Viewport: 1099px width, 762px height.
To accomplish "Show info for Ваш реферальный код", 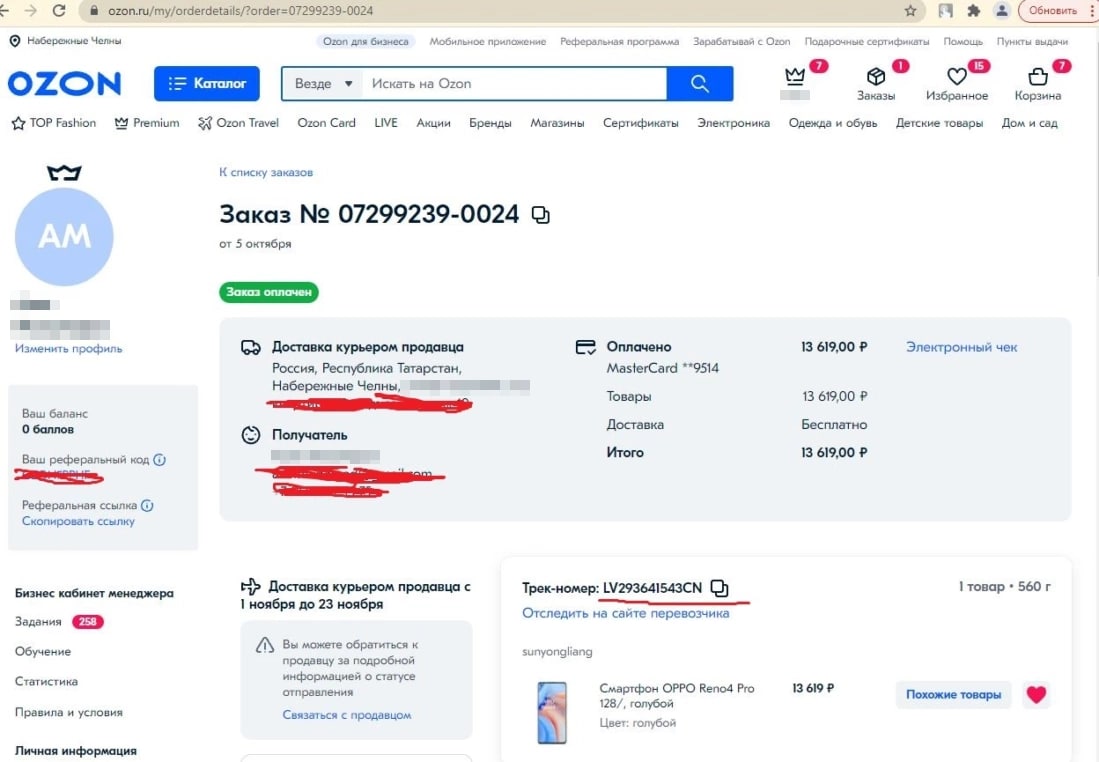I will pyautogui.click(x=160, y=460).
